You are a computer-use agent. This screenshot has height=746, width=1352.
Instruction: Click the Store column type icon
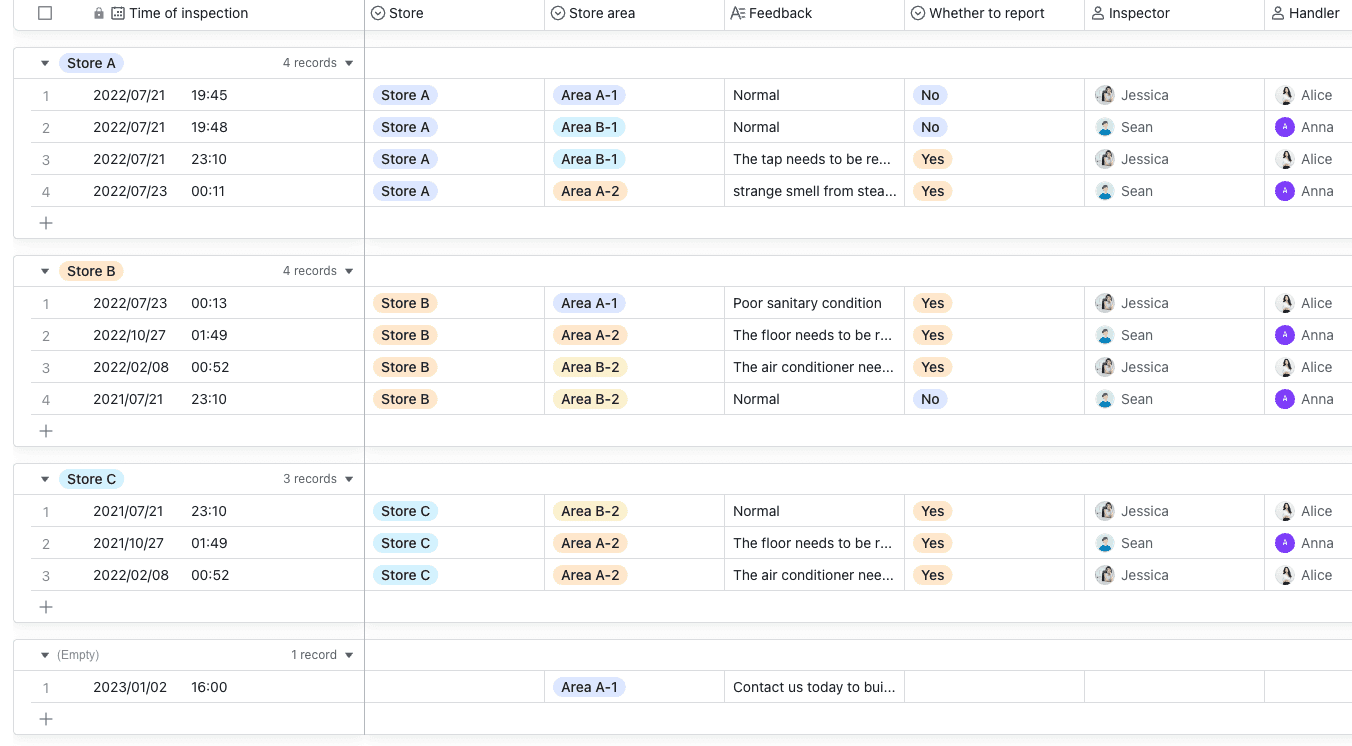pyautogui.click(x=378, y=14)
